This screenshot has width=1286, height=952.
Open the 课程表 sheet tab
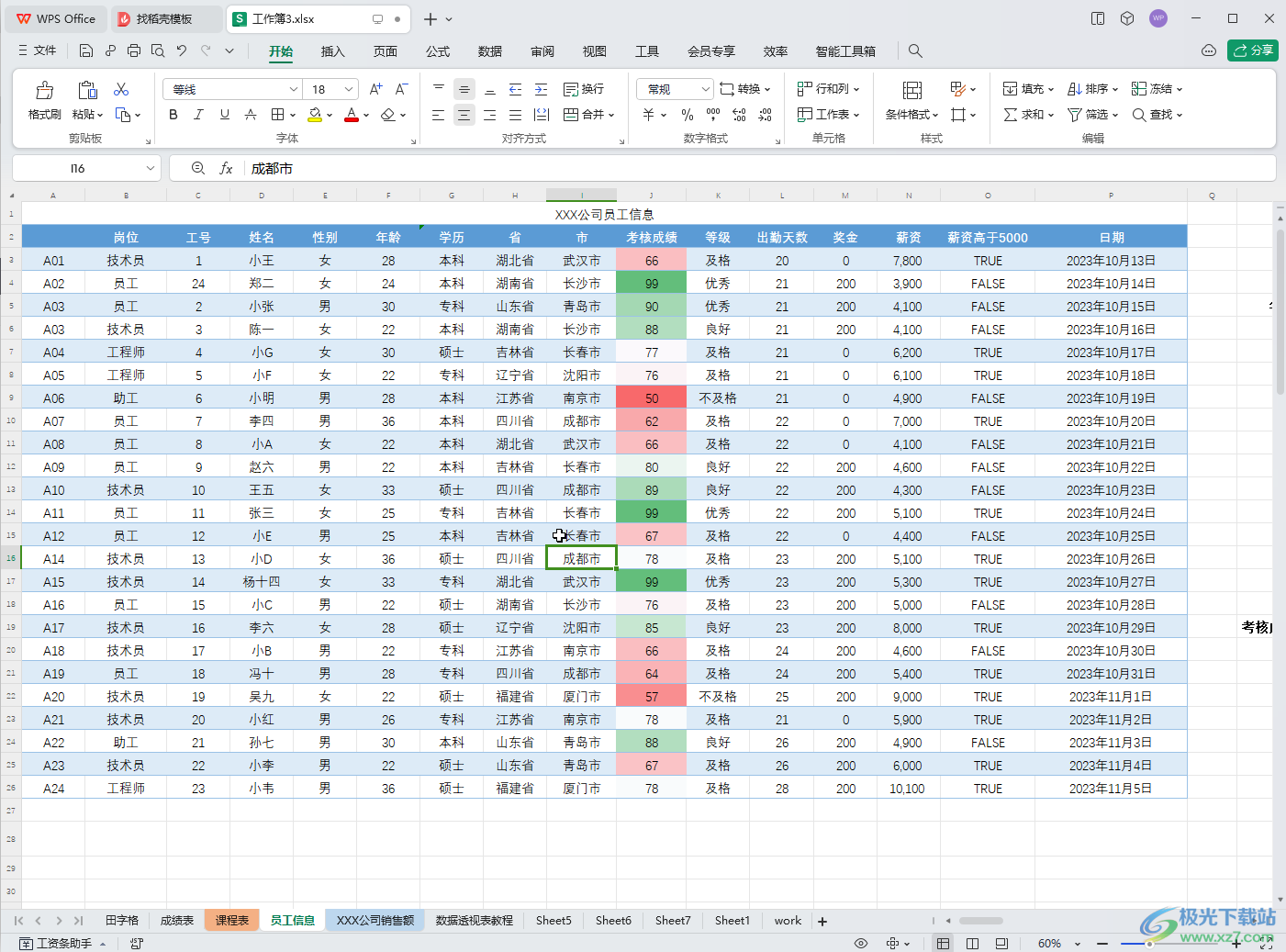[232, 920]
